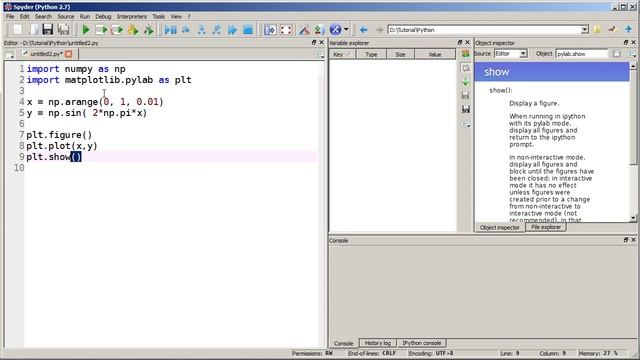Image resolution: width=640 pixels, height=360 pixels.
Task: Select the Console tab
Action: (x=343, y=343)
